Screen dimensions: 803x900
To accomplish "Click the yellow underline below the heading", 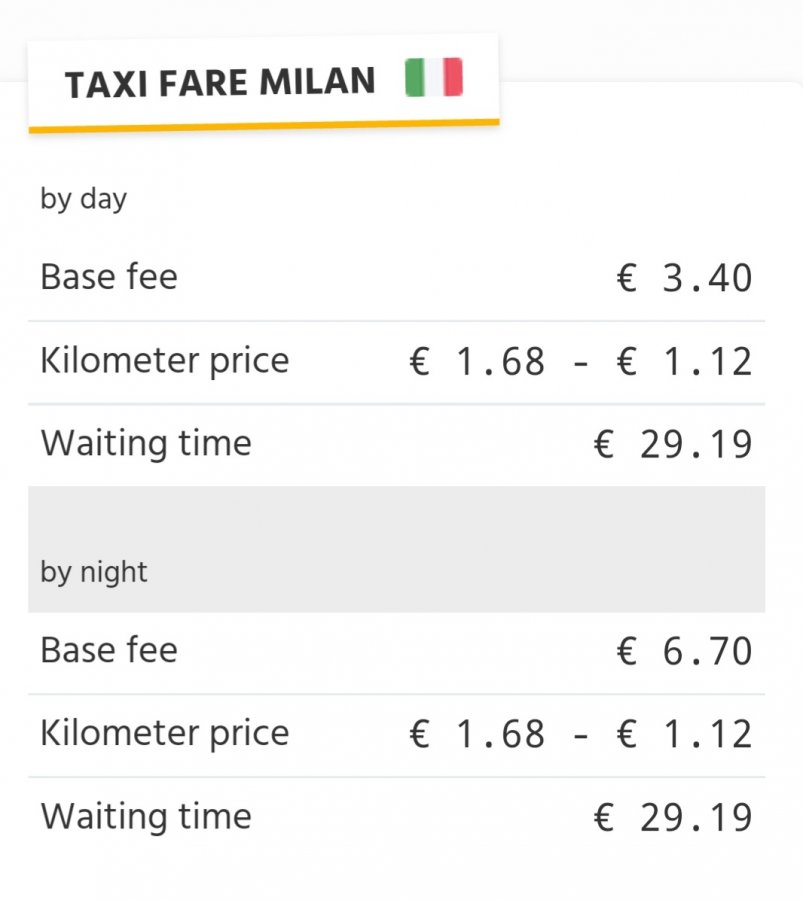I will [264, 126].
